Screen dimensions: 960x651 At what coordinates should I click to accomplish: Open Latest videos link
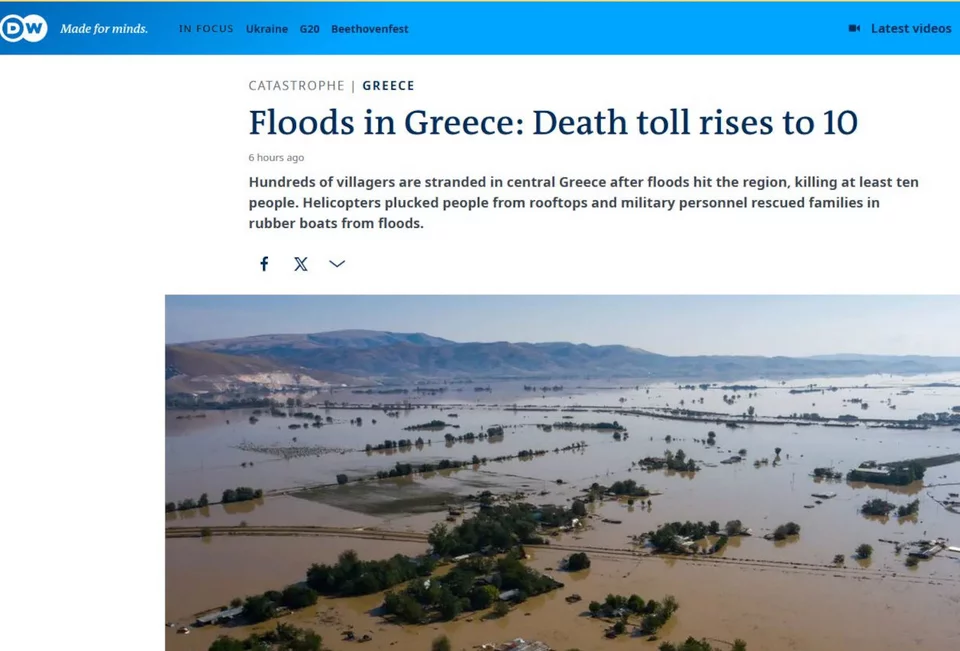(911, 28)
